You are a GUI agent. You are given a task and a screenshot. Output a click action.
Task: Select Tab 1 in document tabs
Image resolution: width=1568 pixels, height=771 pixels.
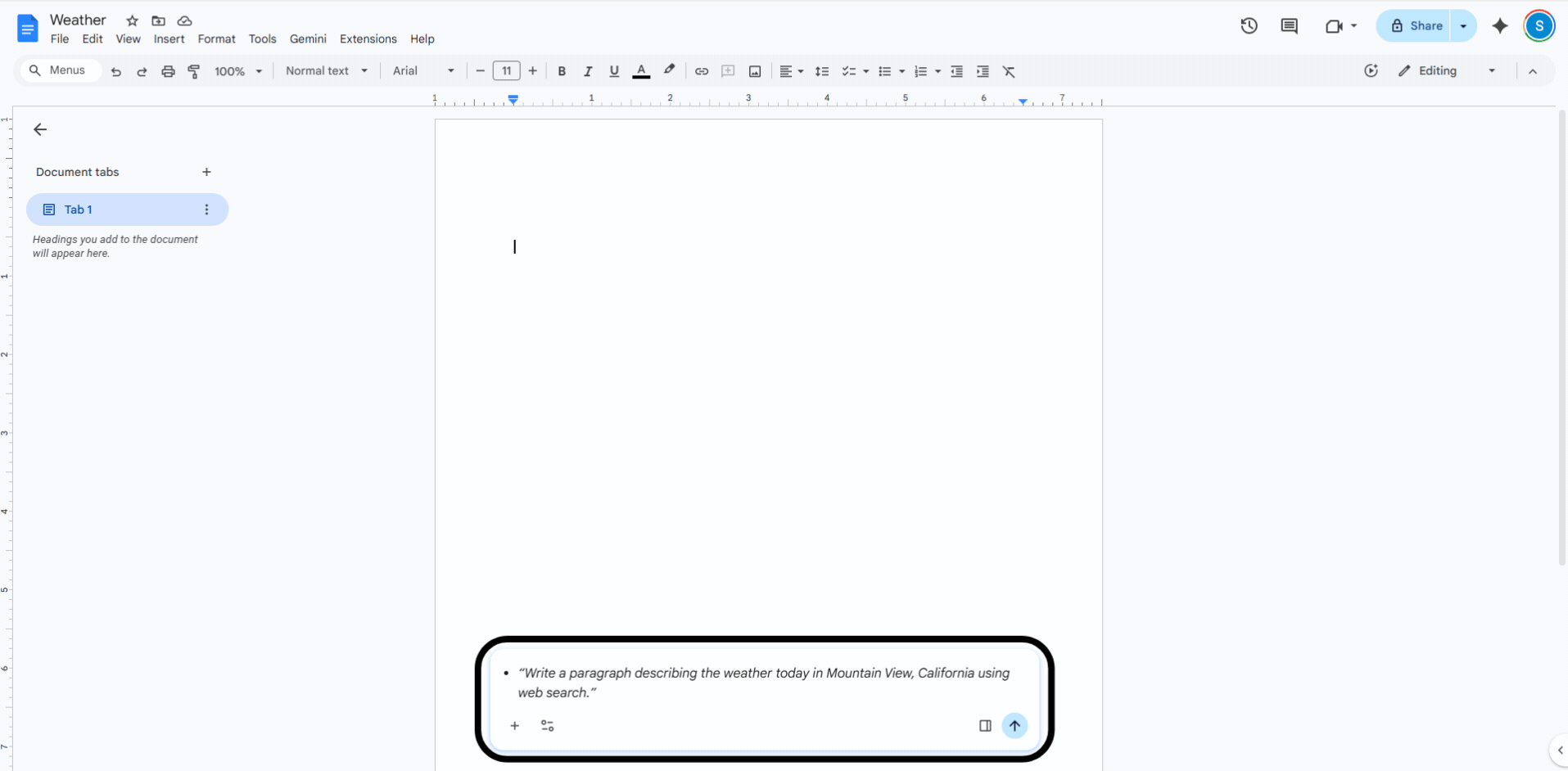(x=127, y=210)
